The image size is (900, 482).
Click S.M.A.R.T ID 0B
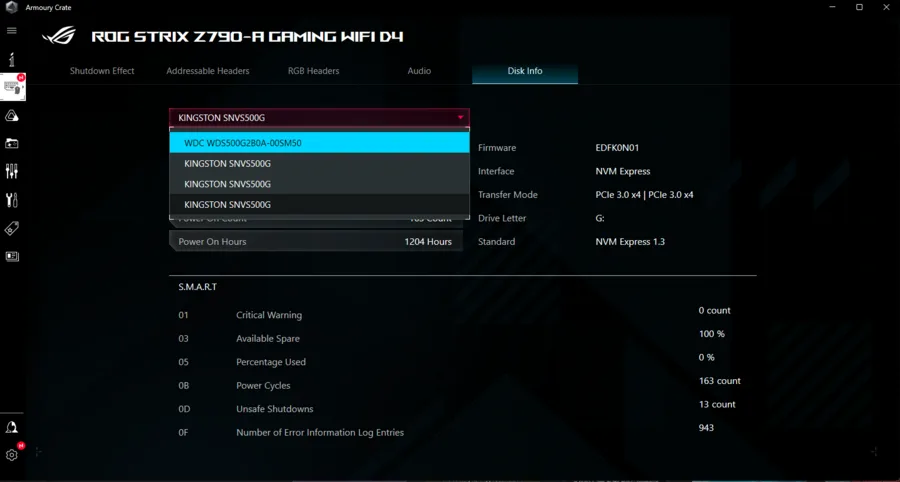point(184,386)
